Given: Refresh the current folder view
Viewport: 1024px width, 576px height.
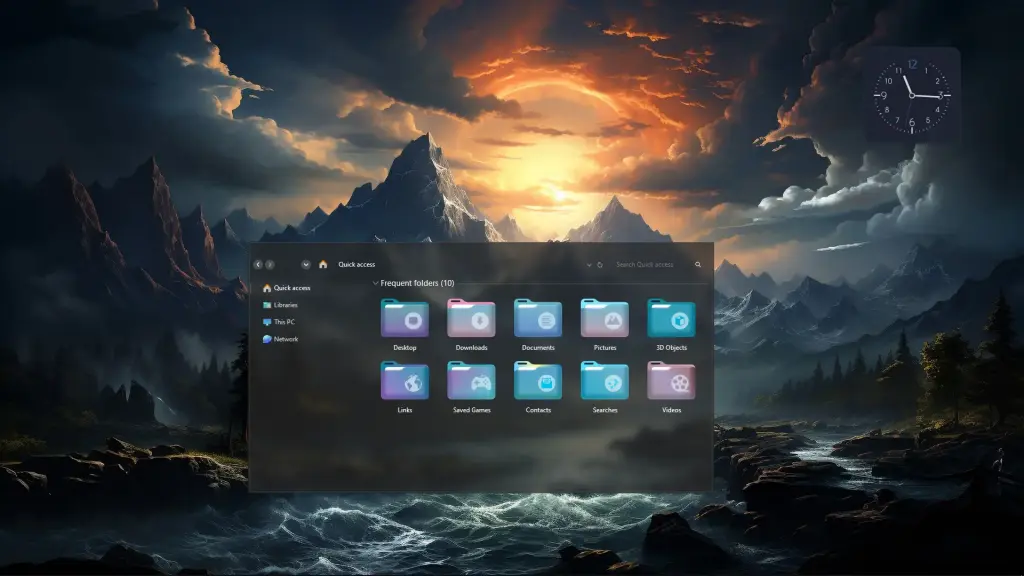Looking at the screenshot, I should [600, 265].
